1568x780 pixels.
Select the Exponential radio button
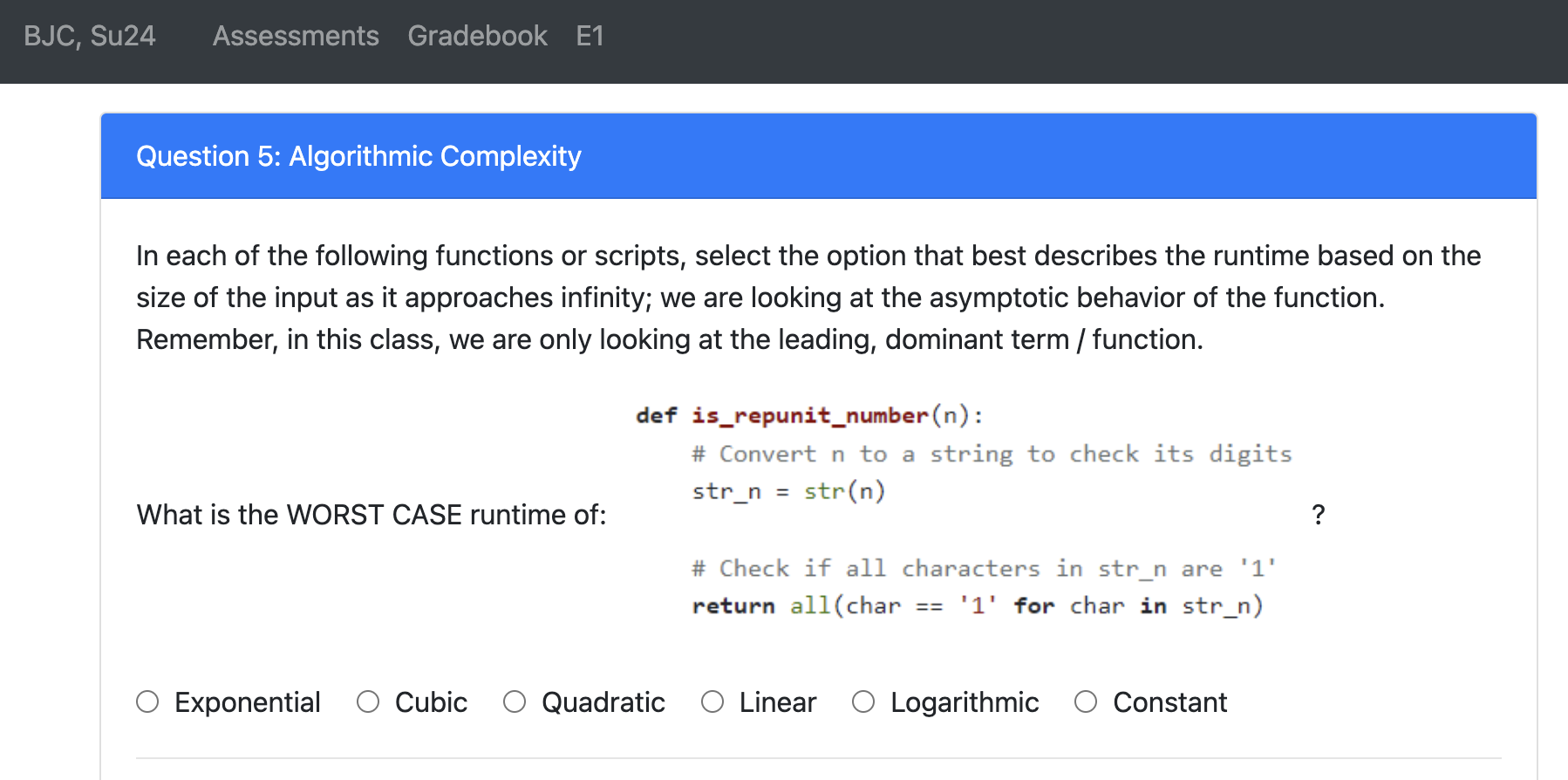pyautogui.click(x=147, y=701)
